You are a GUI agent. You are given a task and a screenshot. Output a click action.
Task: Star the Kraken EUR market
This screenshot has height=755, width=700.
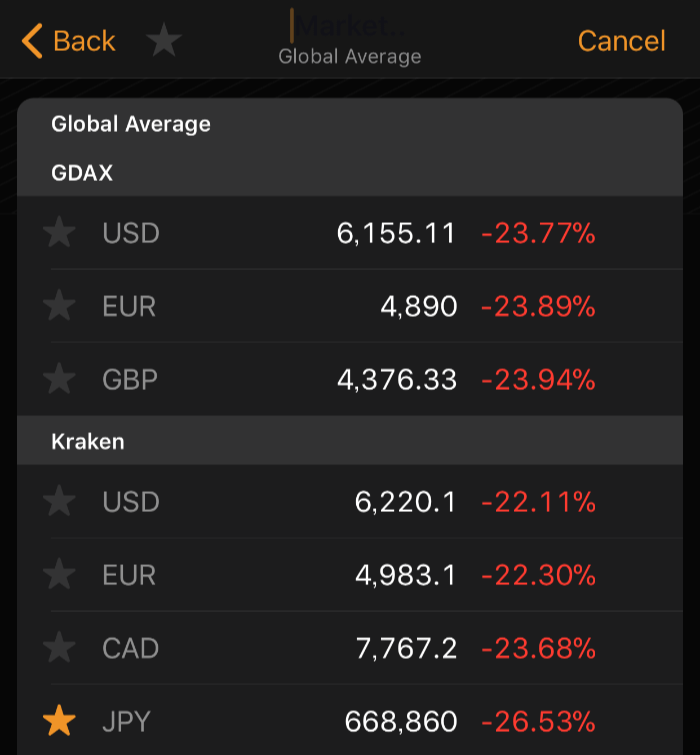tap(60, 575)
